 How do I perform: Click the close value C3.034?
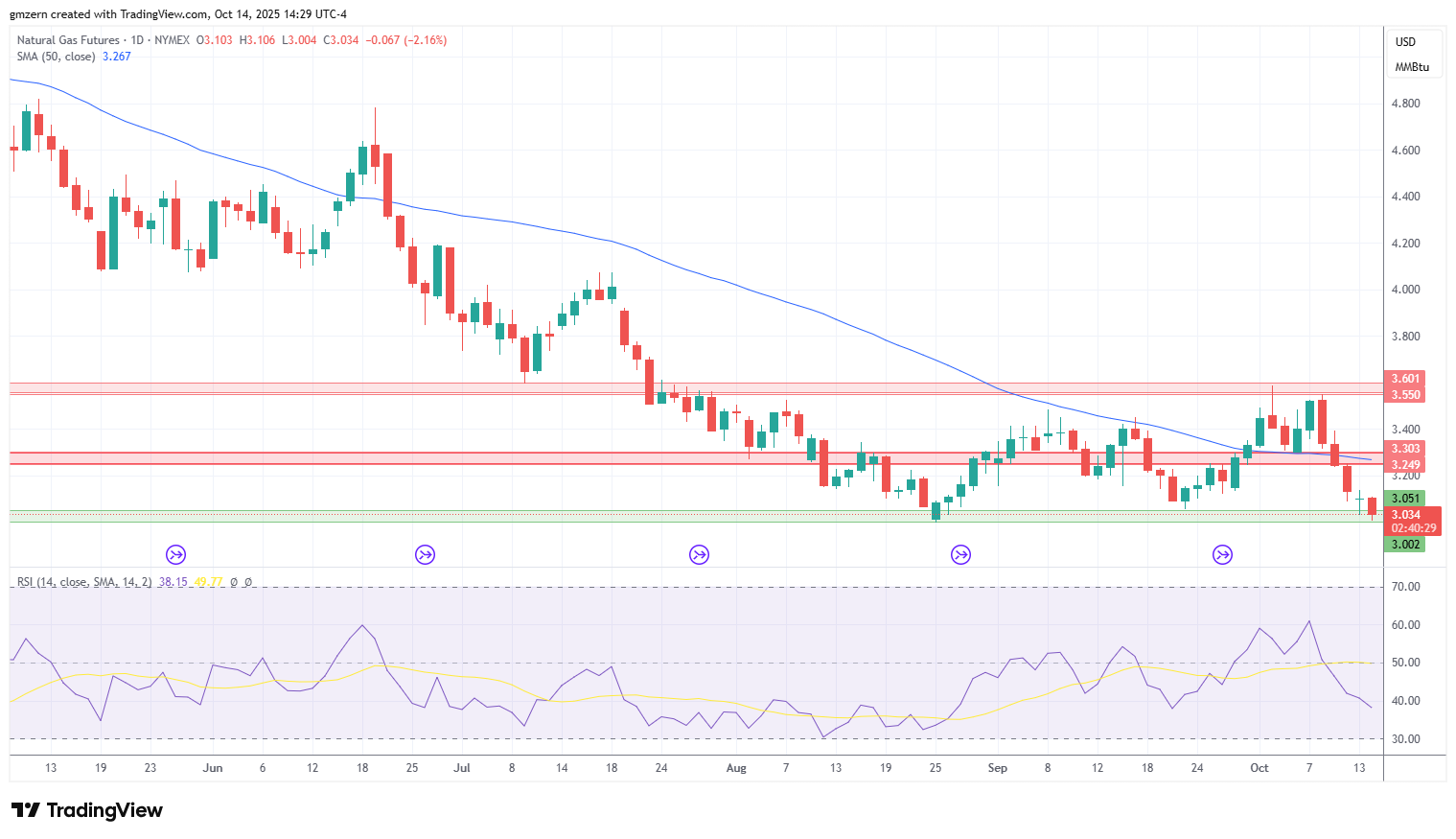(x=341, y=40)
